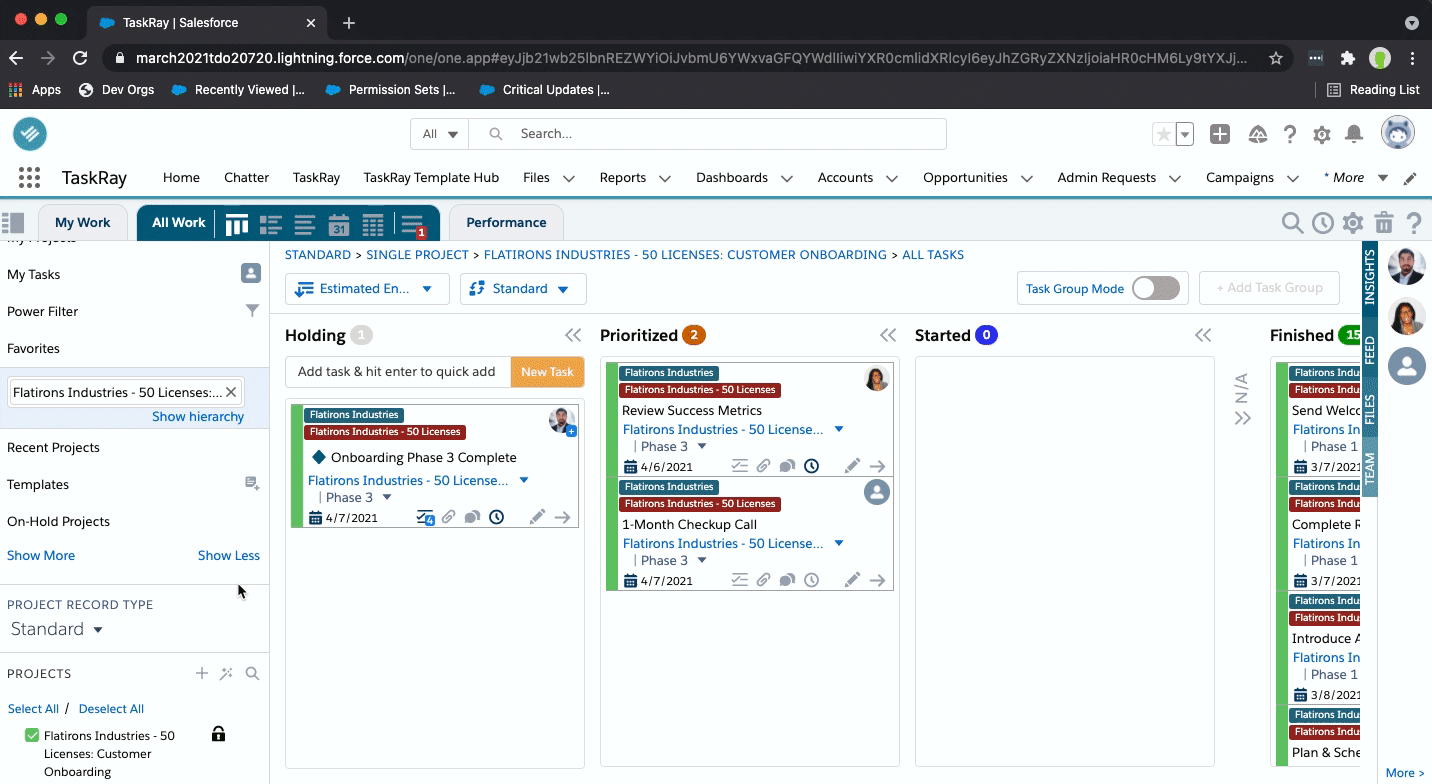Move Onboarding Phase 3 Complete to next column

click(563, 517)
